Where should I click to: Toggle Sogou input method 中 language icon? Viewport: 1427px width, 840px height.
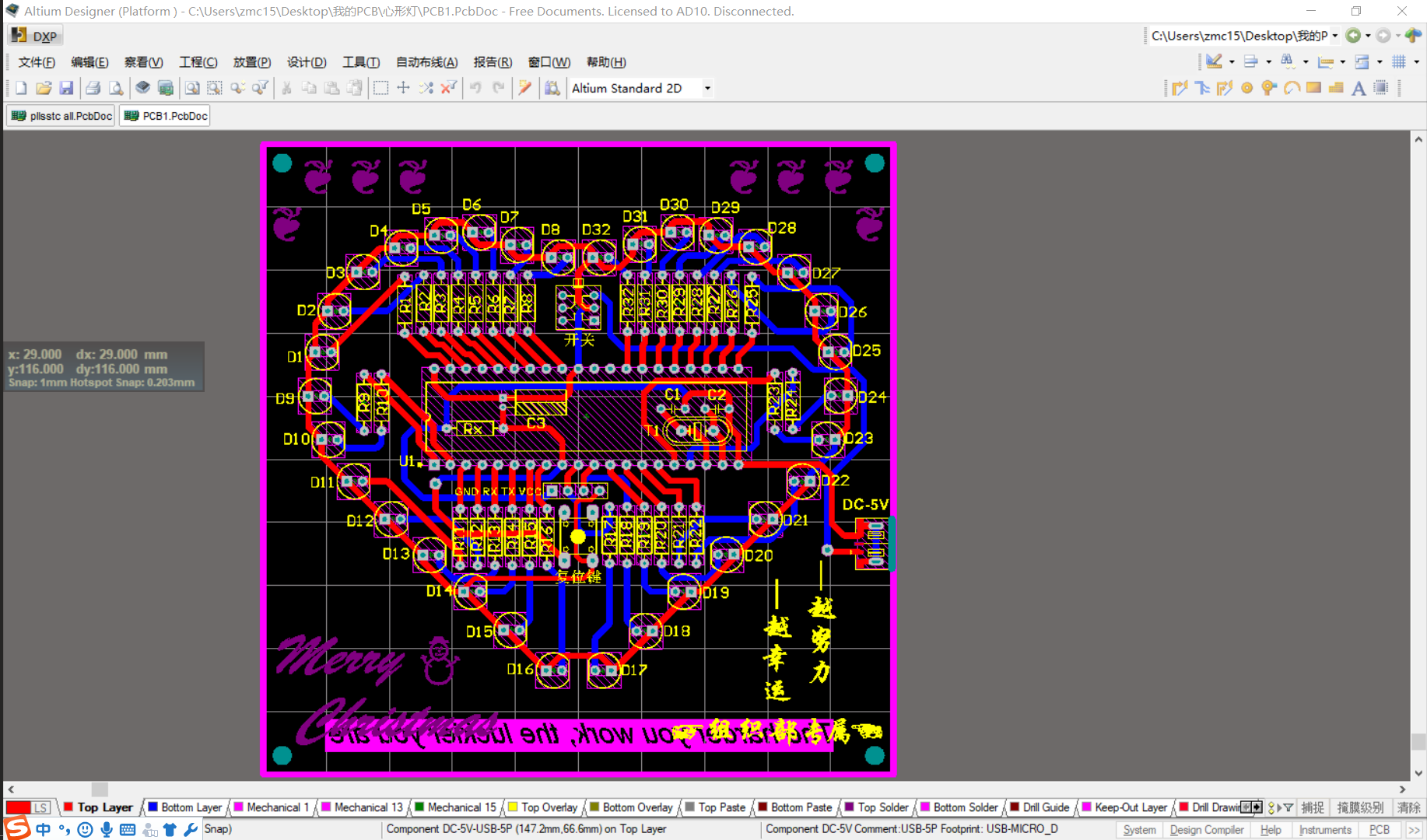click(43, 829)
